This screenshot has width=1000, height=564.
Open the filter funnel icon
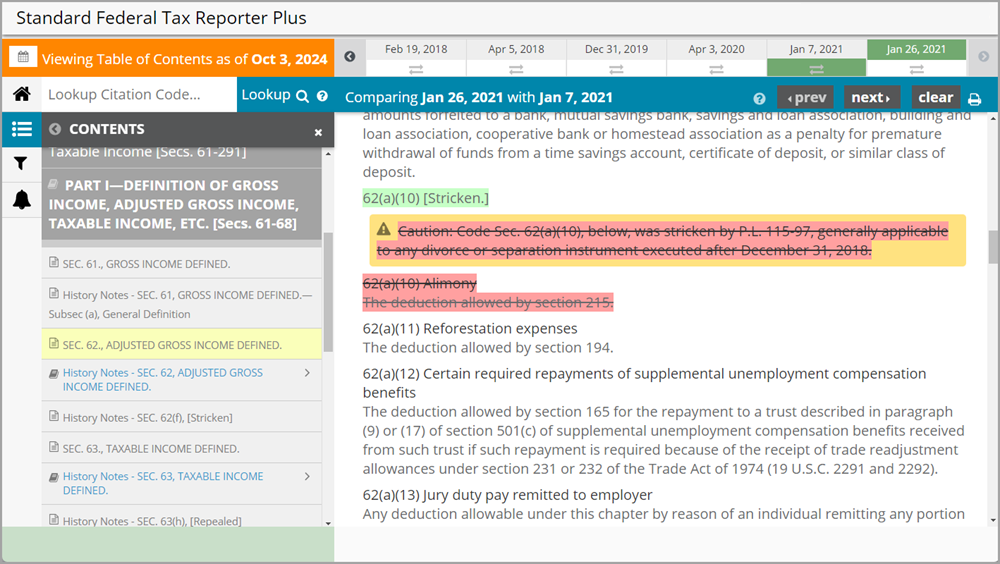[x=21, y=164]
